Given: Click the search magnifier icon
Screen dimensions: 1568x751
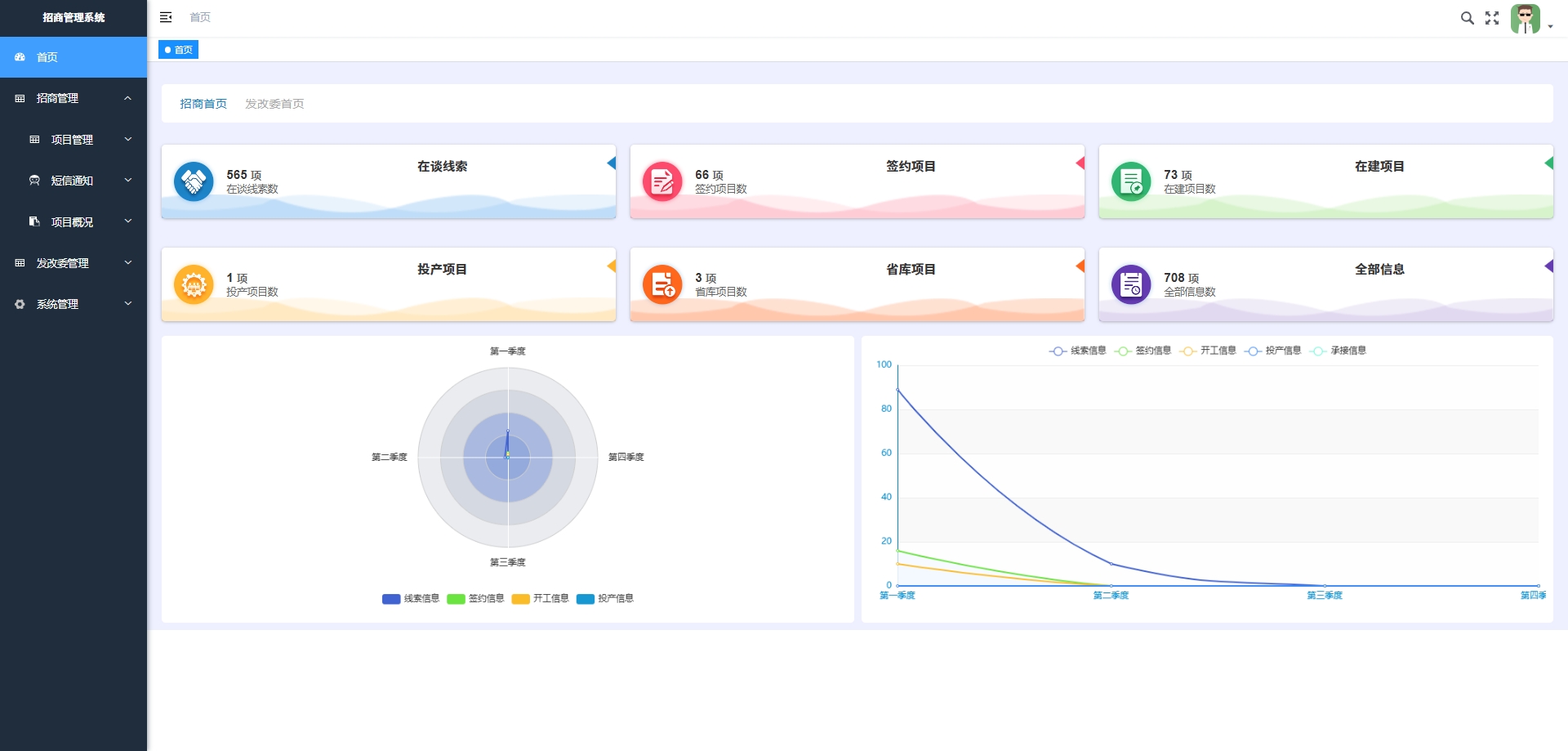Looking at the screenshot, I should (1467, 18).
